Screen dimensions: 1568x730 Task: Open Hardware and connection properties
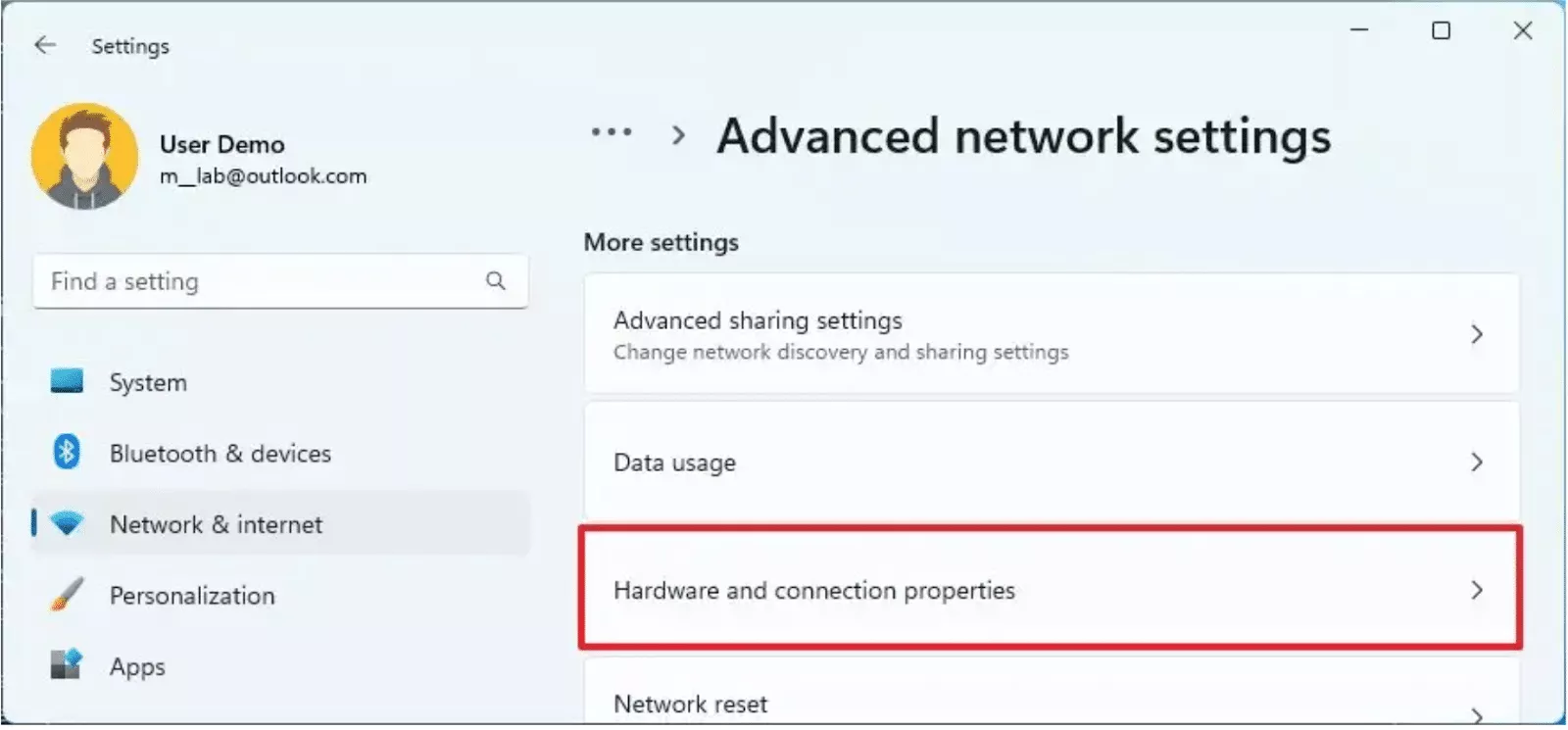(813, 590)
